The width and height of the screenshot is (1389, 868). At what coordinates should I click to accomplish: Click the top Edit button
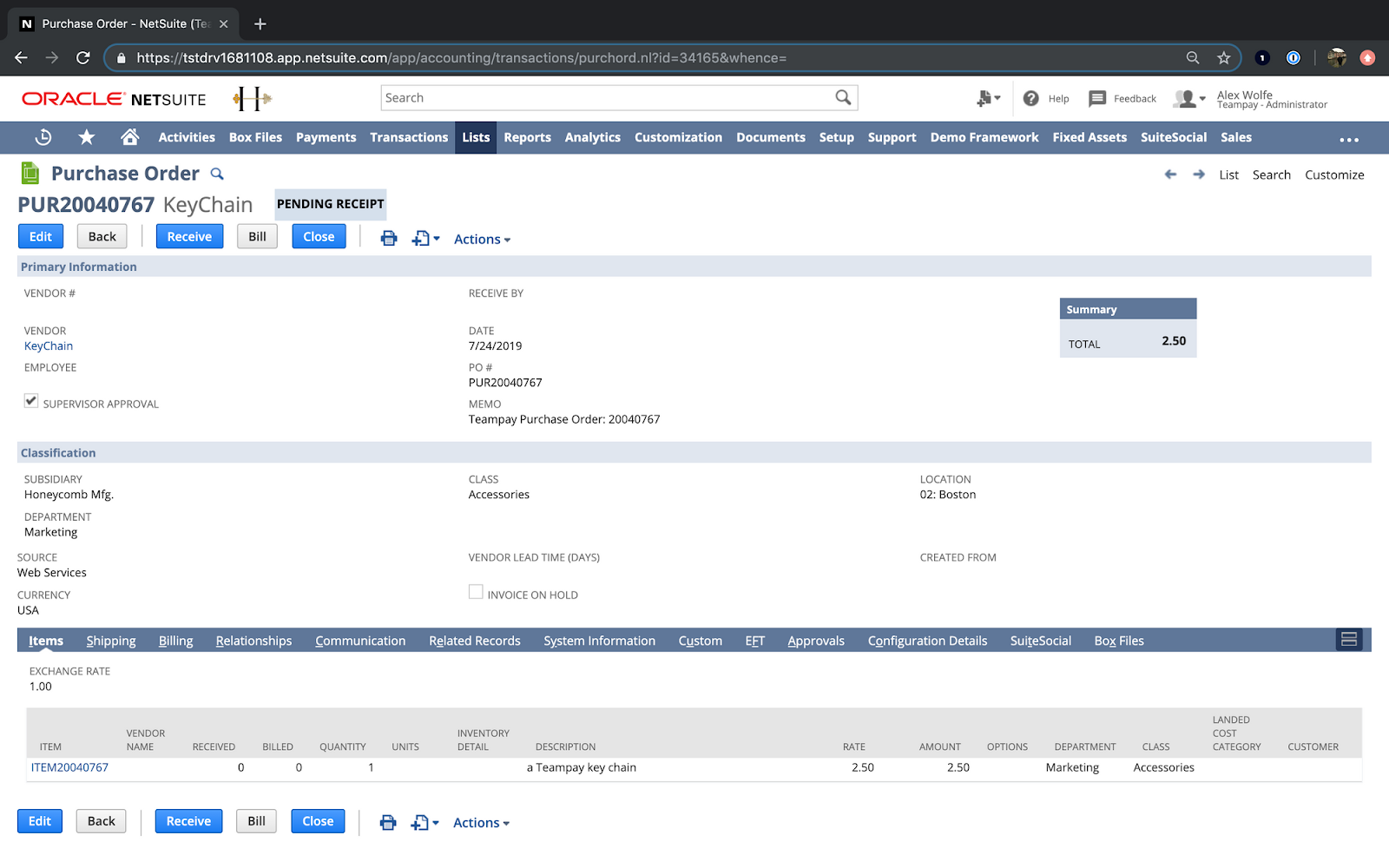tap(41, 236)
